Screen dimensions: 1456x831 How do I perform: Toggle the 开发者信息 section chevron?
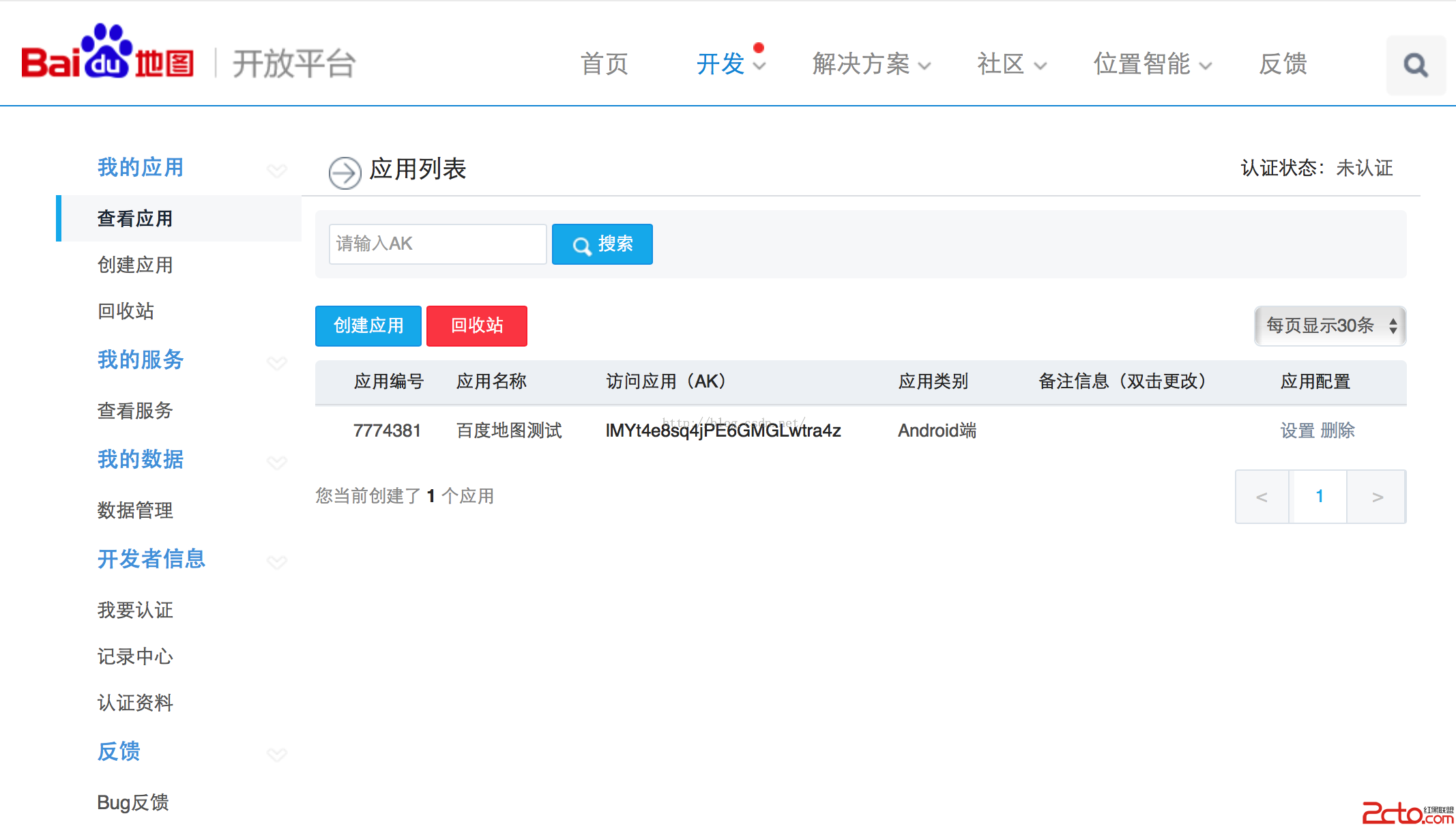click(x=276, y=562)
